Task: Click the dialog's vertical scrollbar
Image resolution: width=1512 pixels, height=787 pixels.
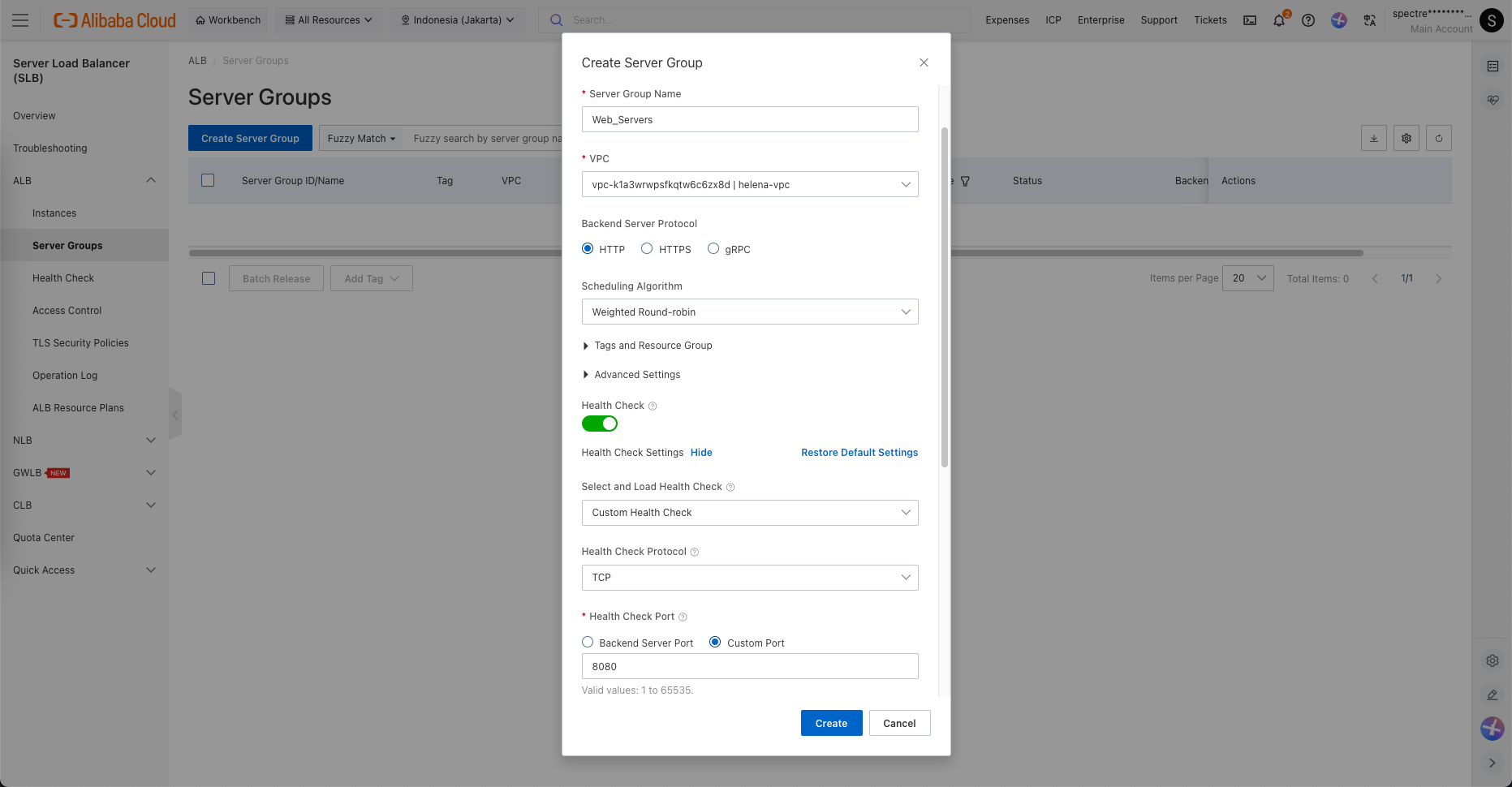Action: click(x=944, y=296)
